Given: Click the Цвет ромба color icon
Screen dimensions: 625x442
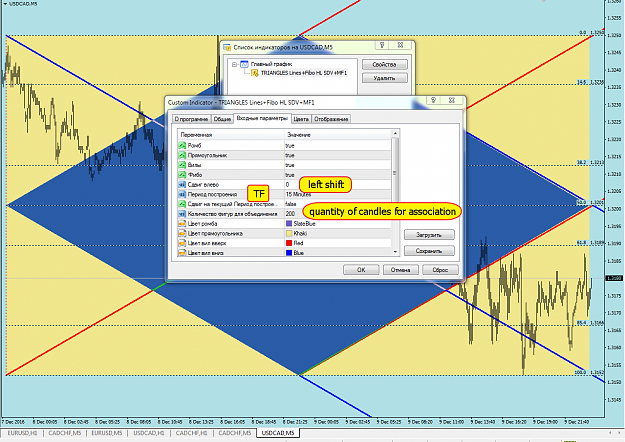Looking at the screenshot, I should pyautogui.click(x=182, y=224).
